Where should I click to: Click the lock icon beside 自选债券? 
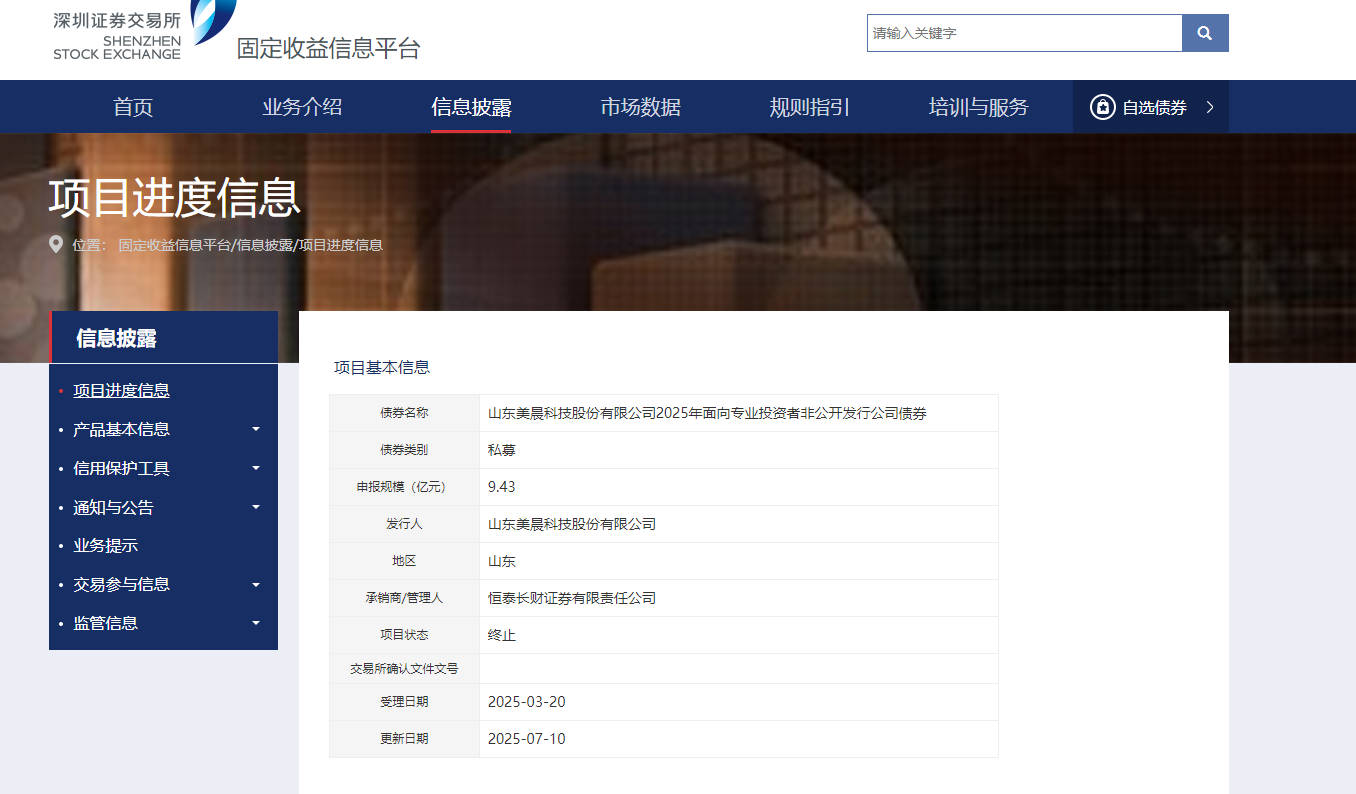[1102, 107]
